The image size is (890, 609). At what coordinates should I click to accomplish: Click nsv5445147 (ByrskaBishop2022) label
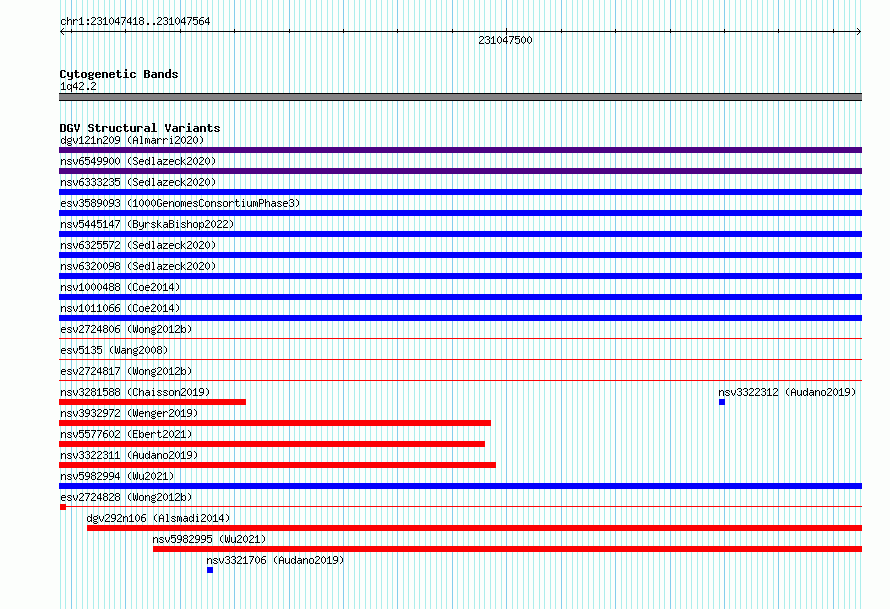pyautogui.click(x=147, y=224)
